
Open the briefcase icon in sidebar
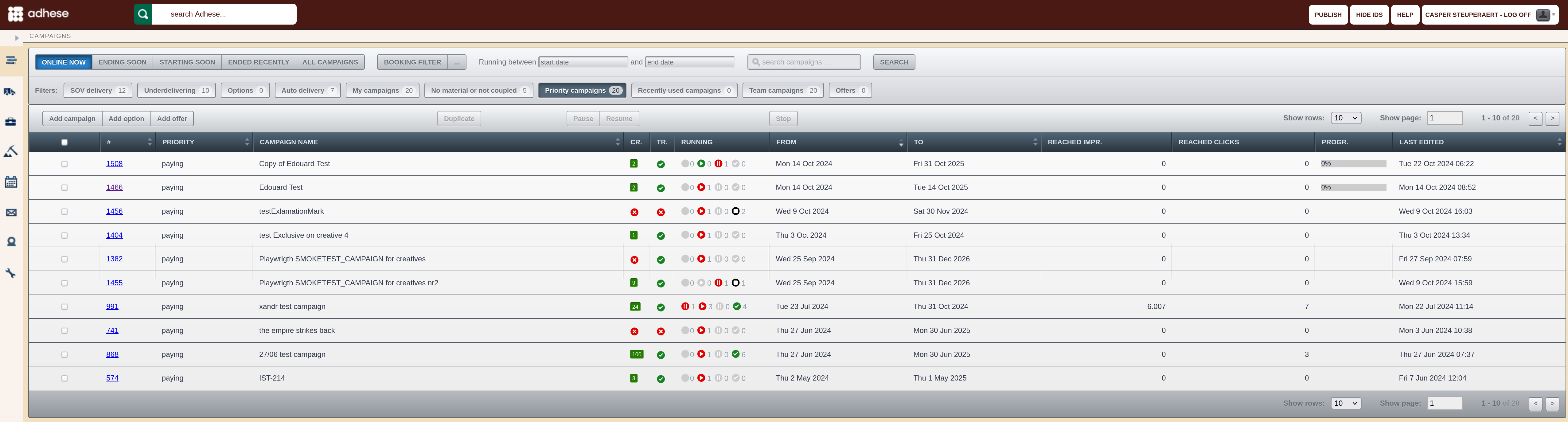click(10, 122)
